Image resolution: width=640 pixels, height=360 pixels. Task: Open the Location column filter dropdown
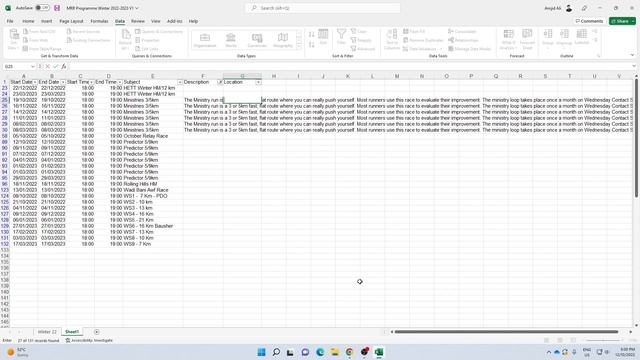point(258,82)
